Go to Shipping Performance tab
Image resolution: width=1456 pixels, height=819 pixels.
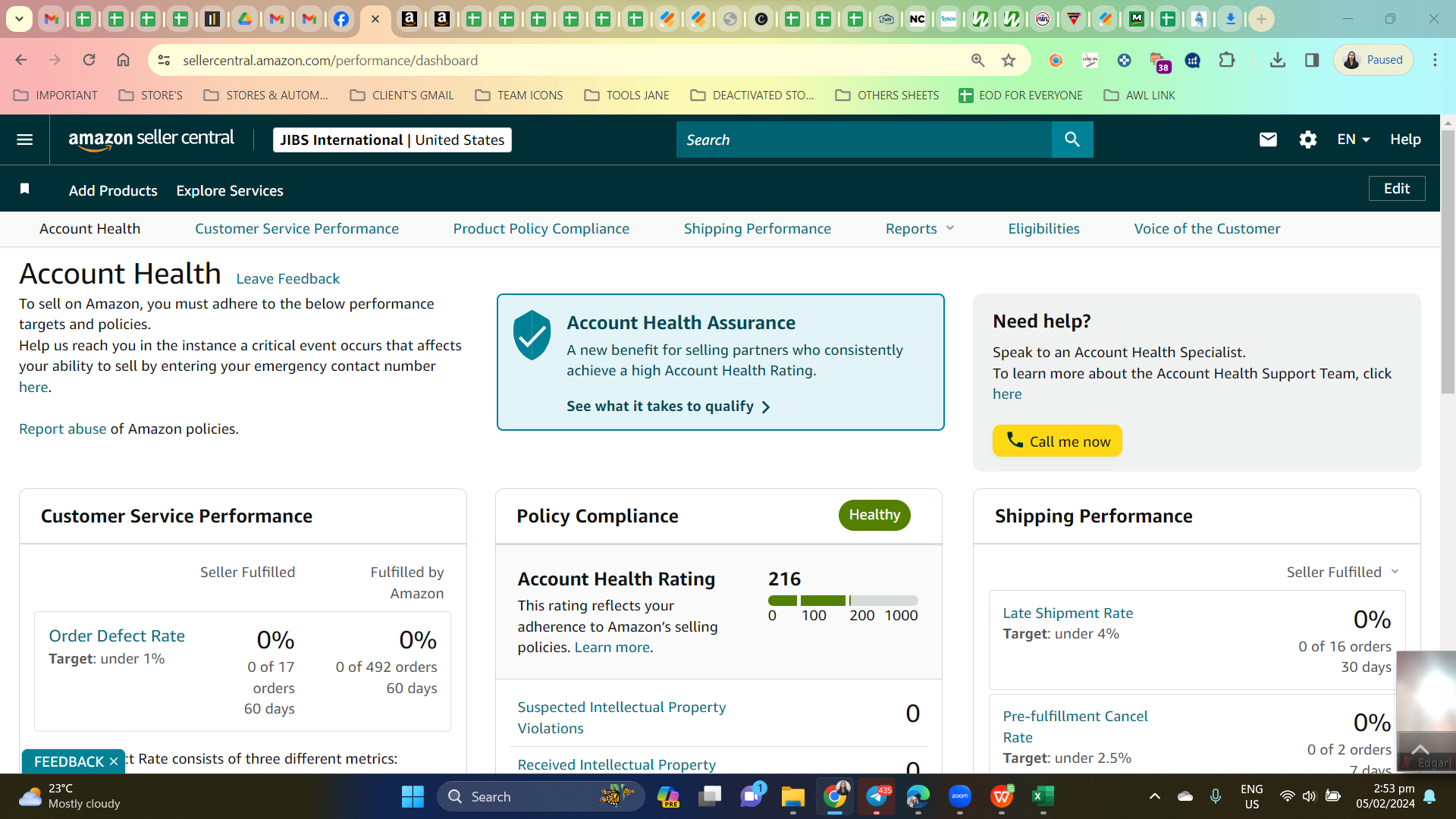click(758, 229)
